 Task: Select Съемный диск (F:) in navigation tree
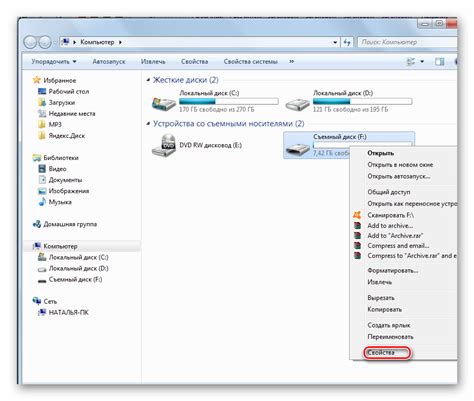(x=70, y=279)
